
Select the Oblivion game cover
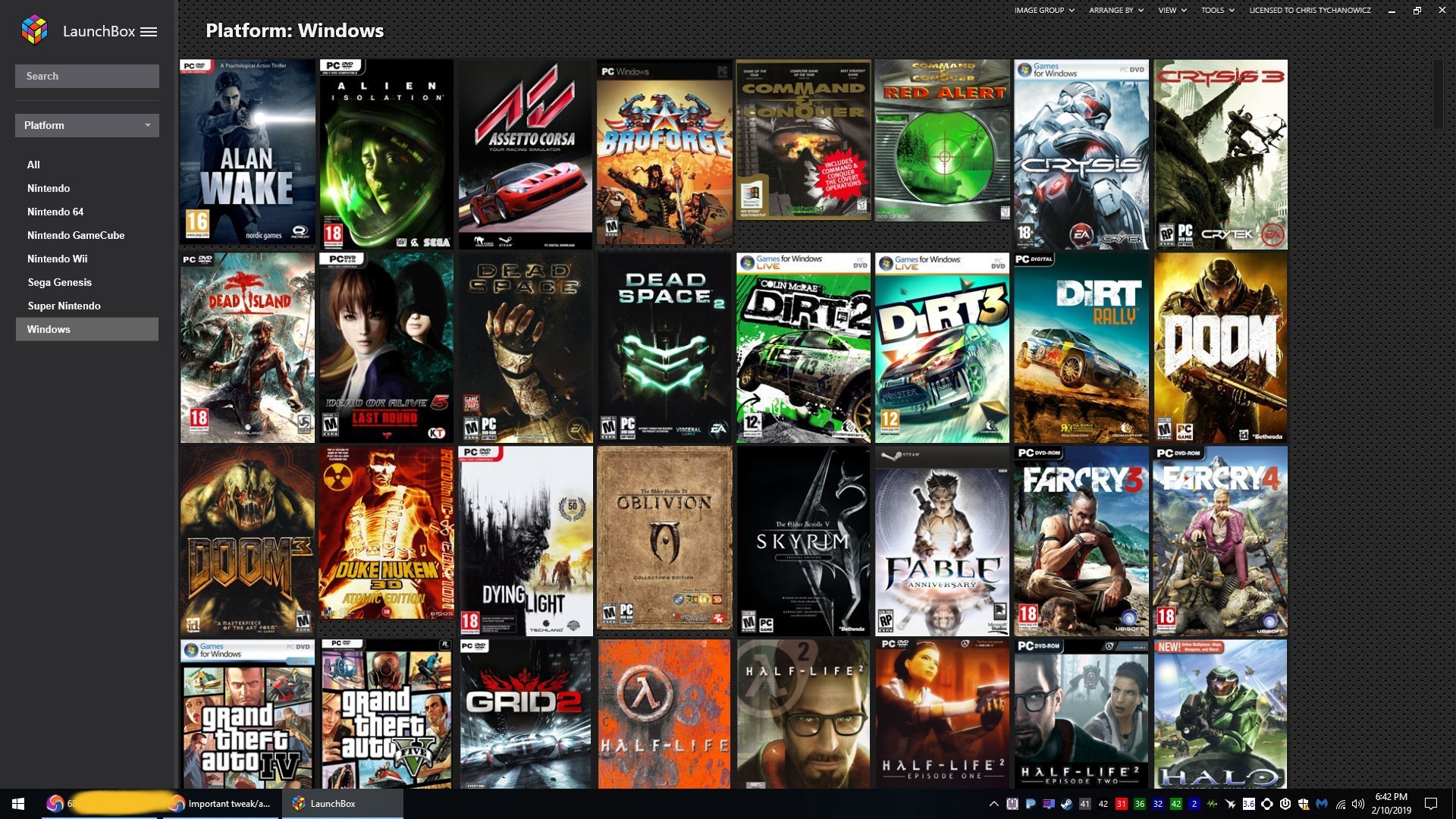click(664, 538)
